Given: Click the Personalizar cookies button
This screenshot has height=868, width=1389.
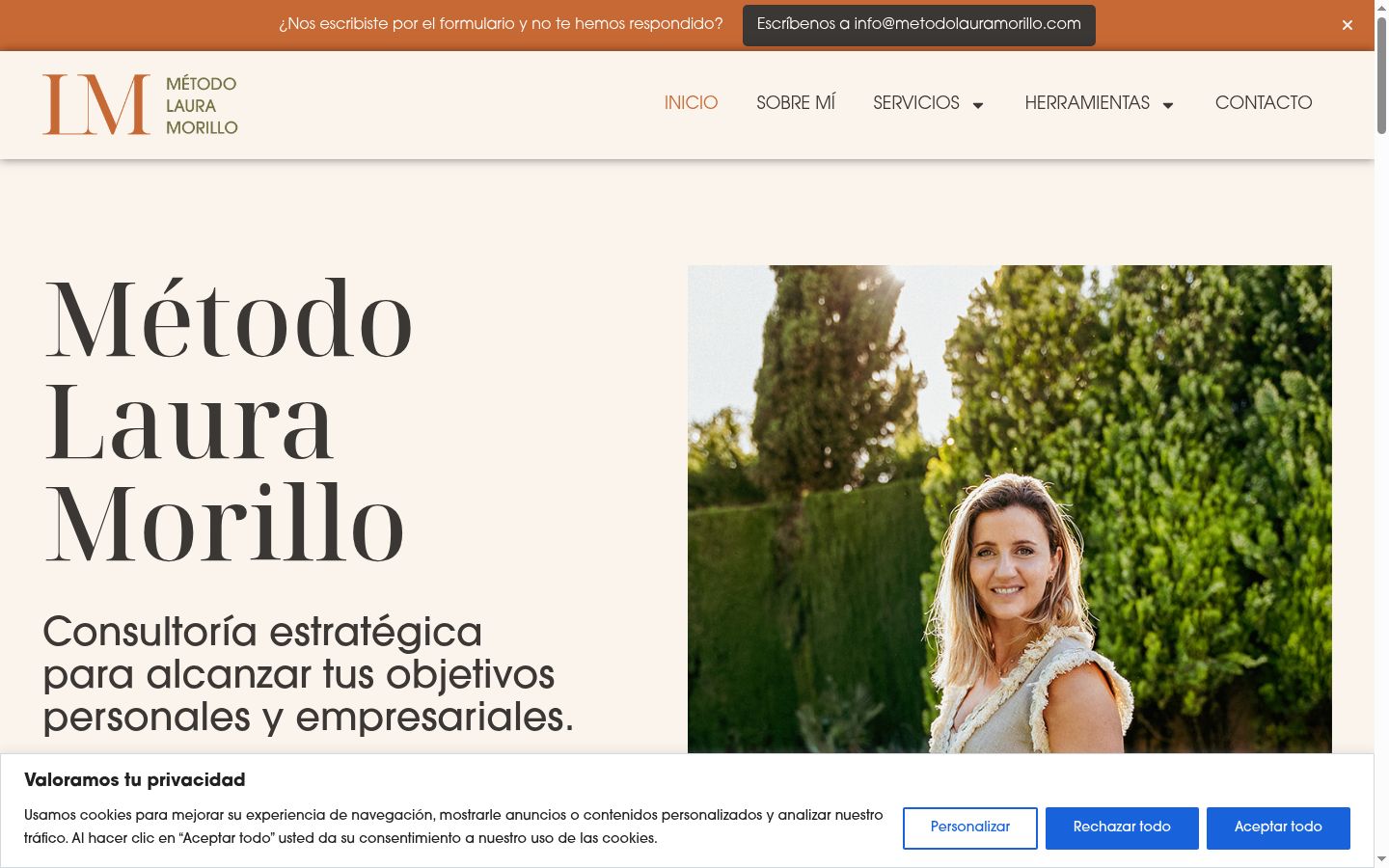Looking at the screenshot, I should click(970, 827).
